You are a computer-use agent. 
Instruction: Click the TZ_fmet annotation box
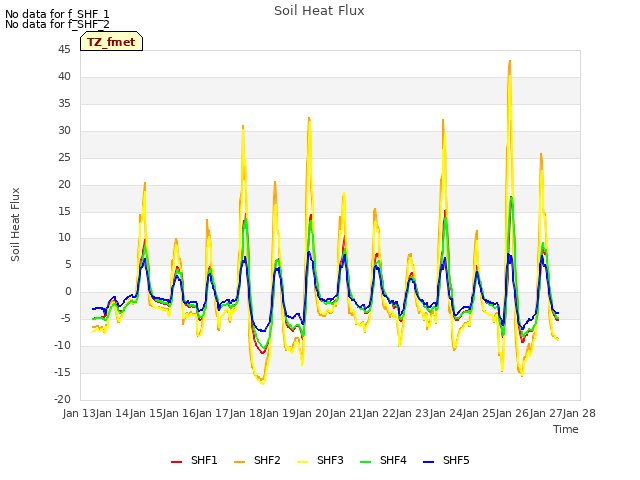coord(111,41)
